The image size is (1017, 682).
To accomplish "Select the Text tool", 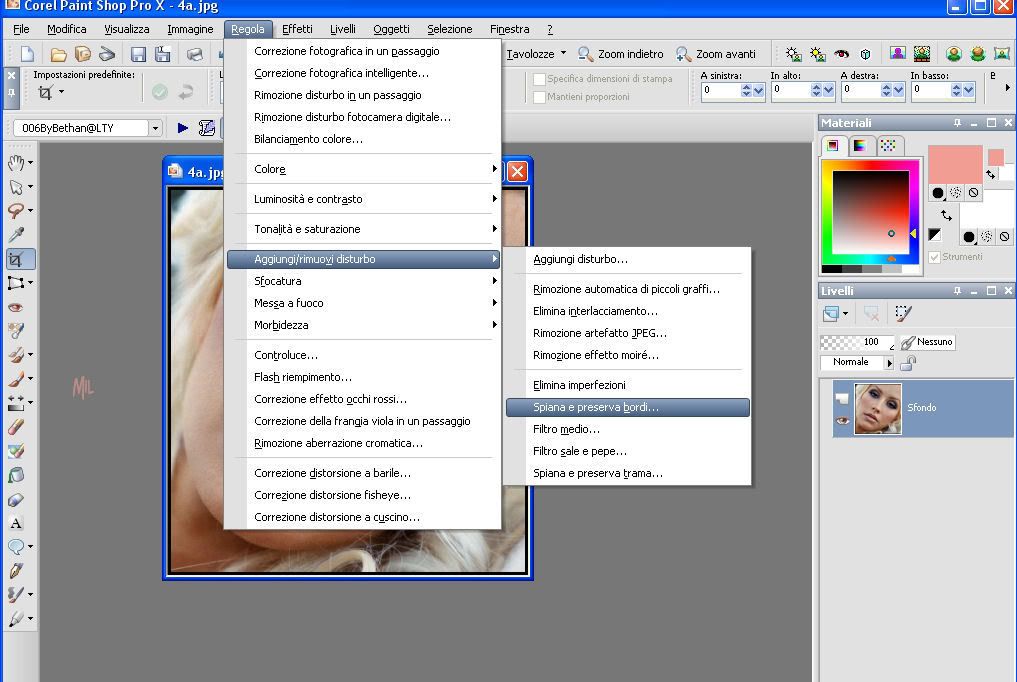I will 16,523.
